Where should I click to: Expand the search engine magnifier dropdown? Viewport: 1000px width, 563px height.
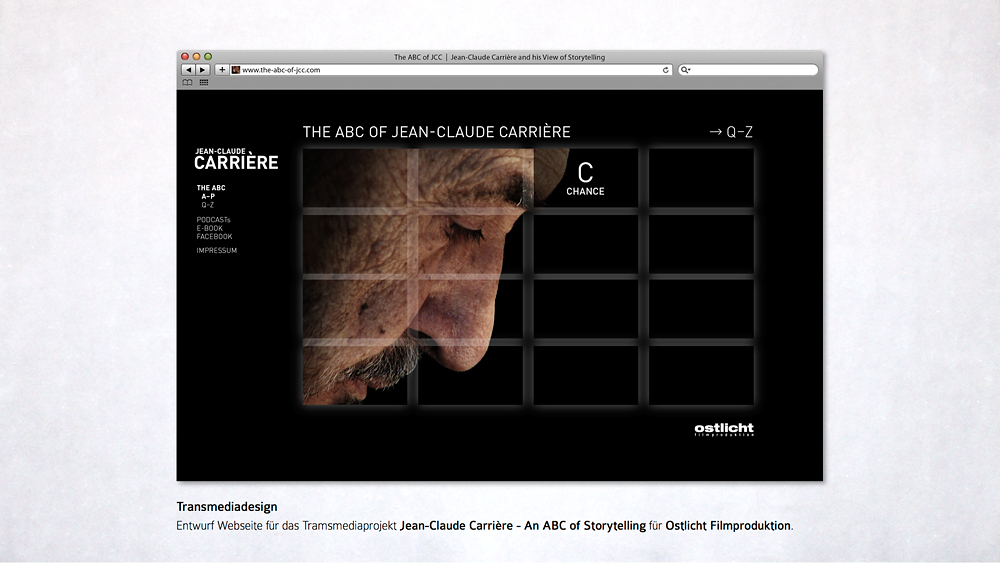point(686,70)
